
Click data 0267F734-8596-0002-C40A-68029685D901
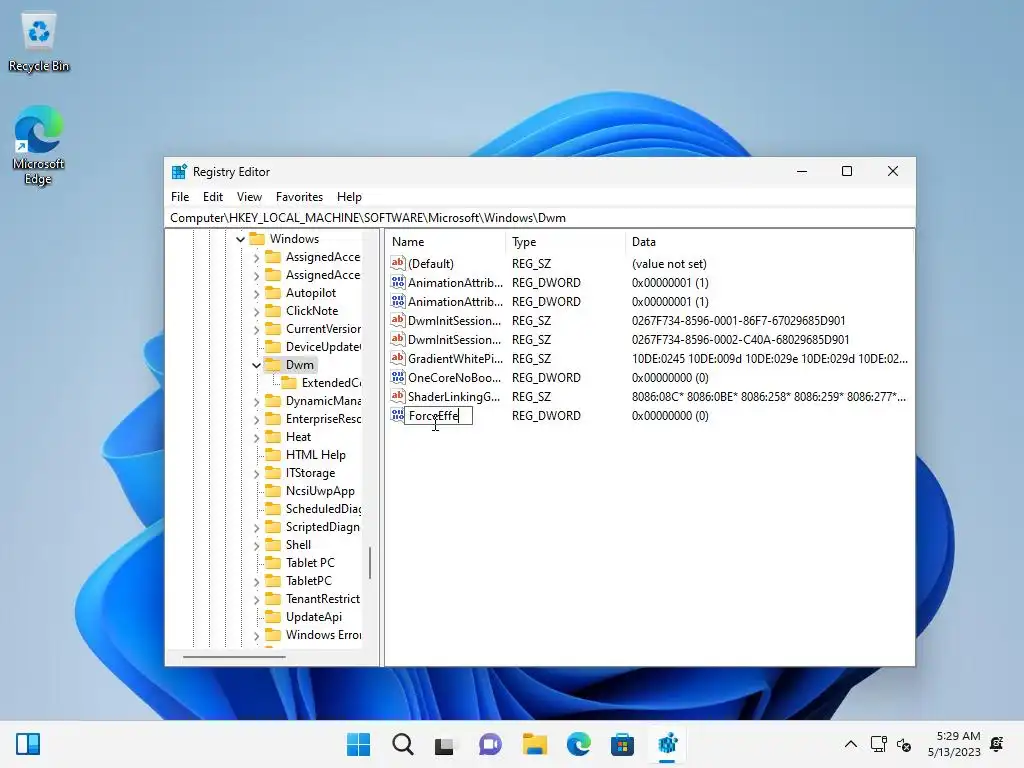[x=740, y=340]
